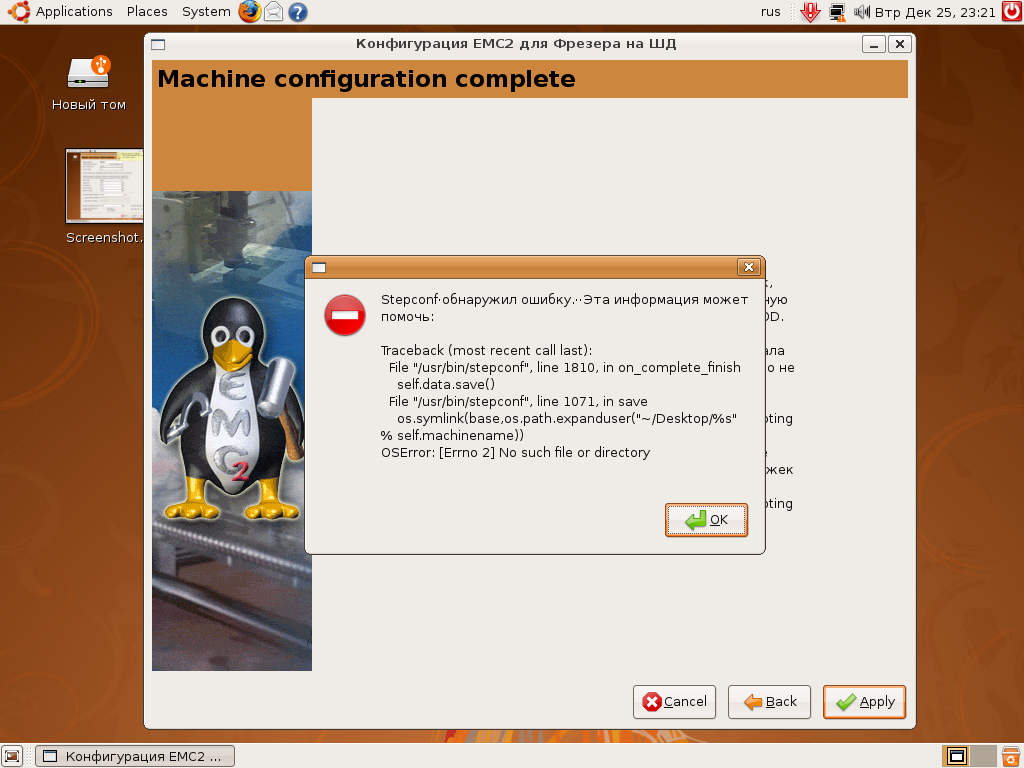
Task: Open the EMC2 window menu icon in title bar
Action: coord(158,44)
